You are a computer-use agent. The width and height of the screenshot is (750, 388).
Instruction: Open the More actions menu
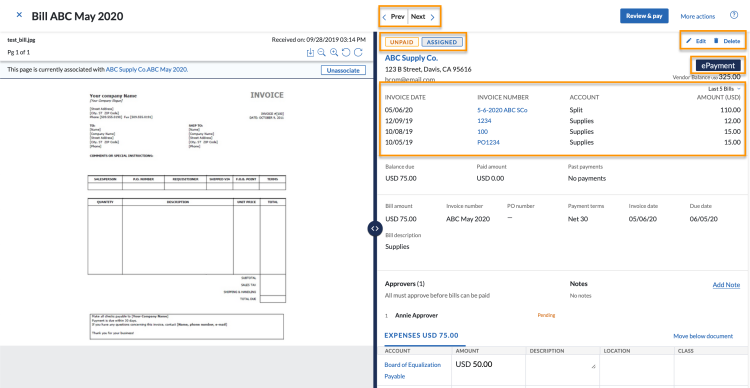click(697, 16)
